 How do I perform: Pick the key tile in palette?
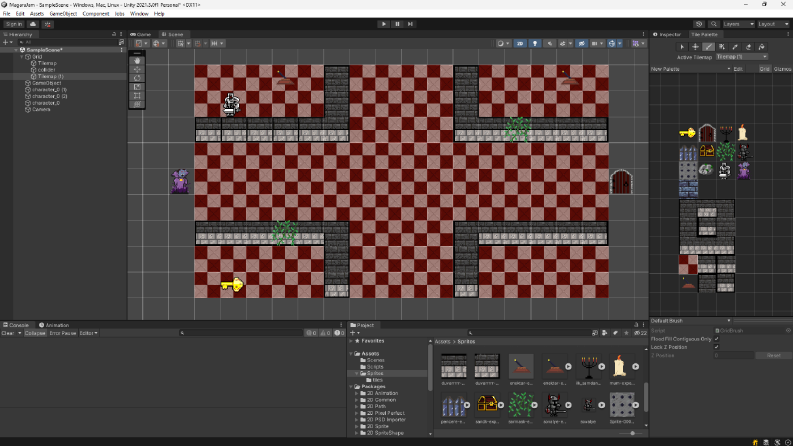point(687,133)
